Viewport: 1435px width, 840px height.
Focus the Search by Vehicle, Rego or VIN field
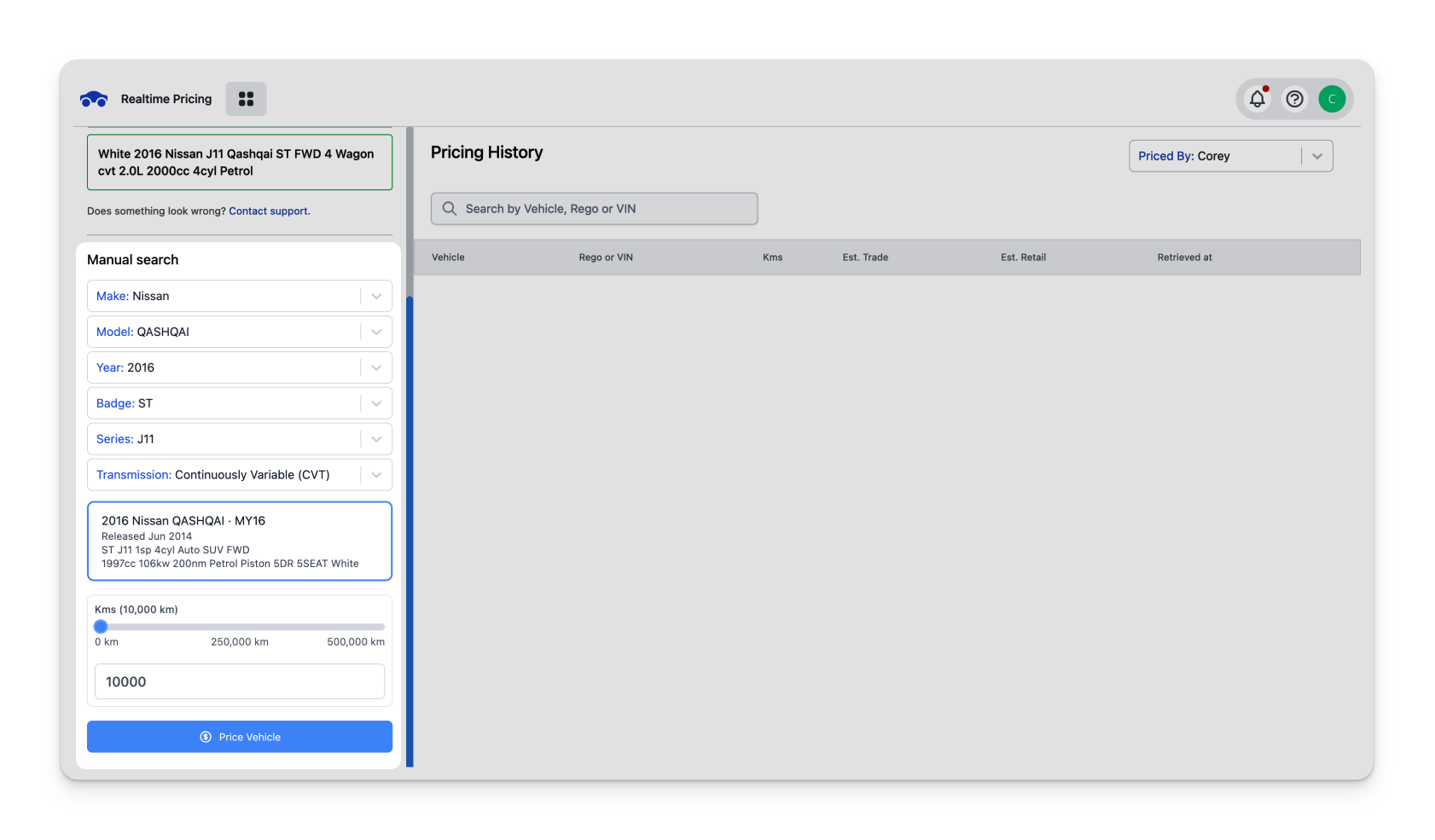(606, 209)
